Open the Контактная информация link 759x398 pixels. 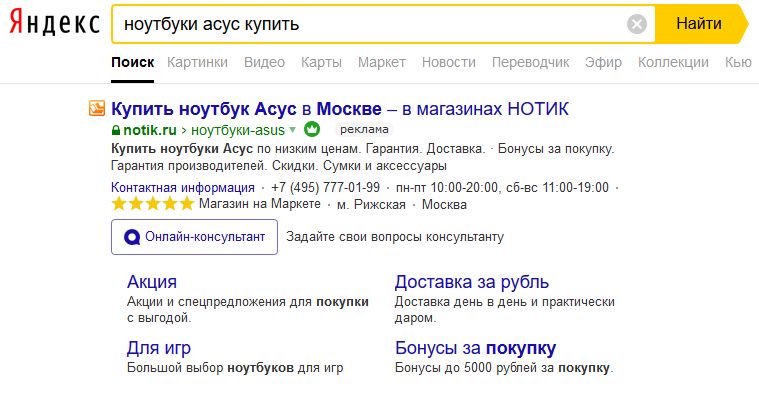pos(183,187)
